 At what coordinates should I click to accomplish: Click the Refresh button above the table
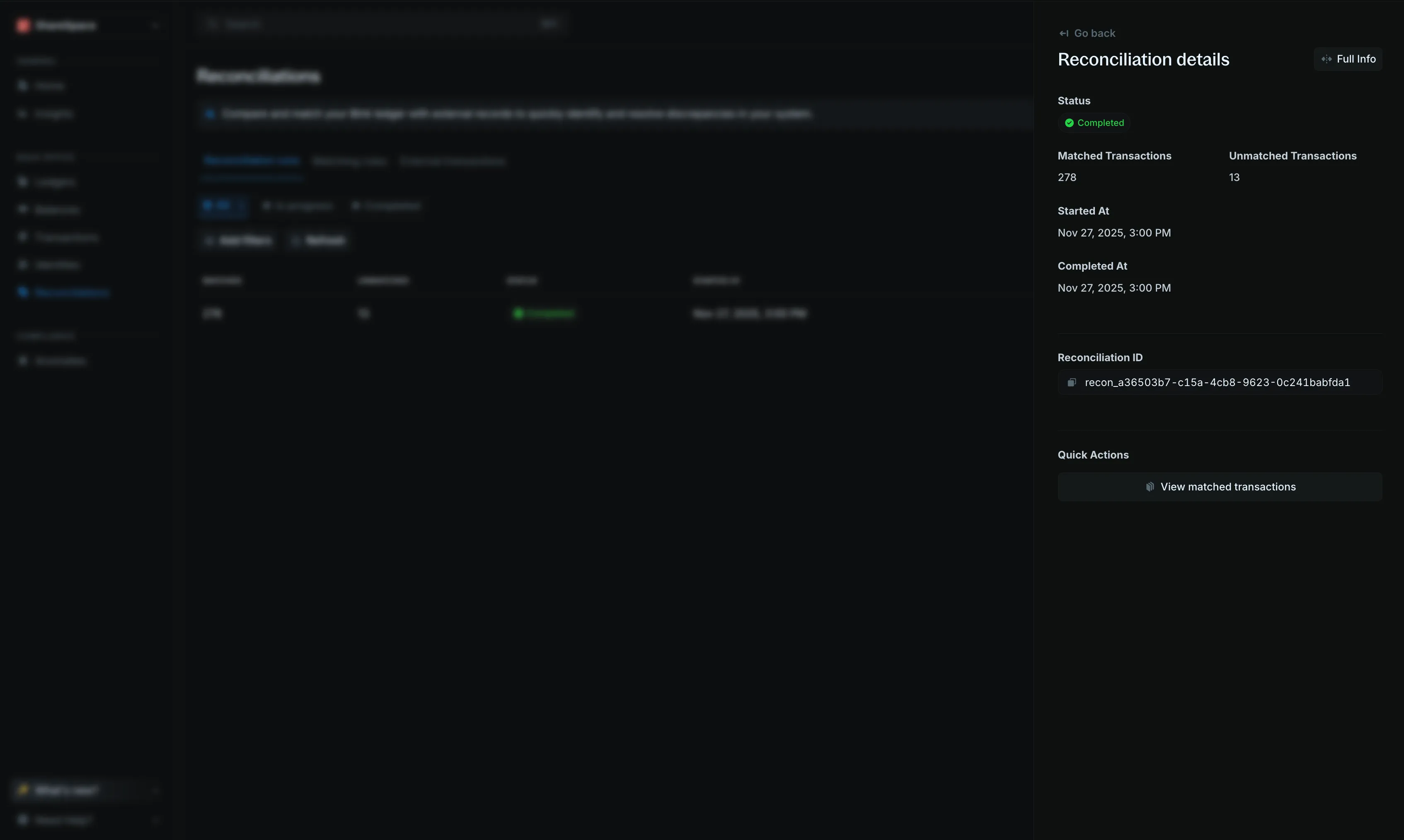click(x=318, y=241)
